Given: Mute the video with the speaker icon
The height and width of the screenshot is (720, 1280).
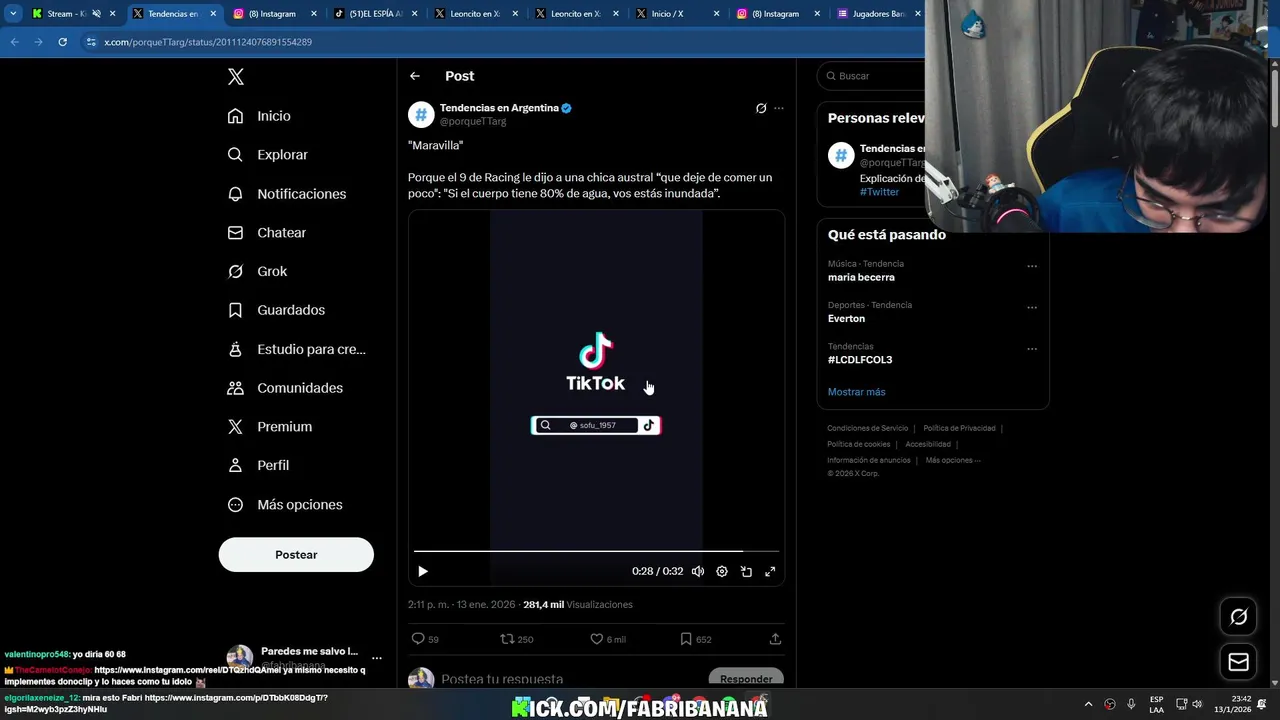Looking at the screenshot, I should click(x=698, y=571).
